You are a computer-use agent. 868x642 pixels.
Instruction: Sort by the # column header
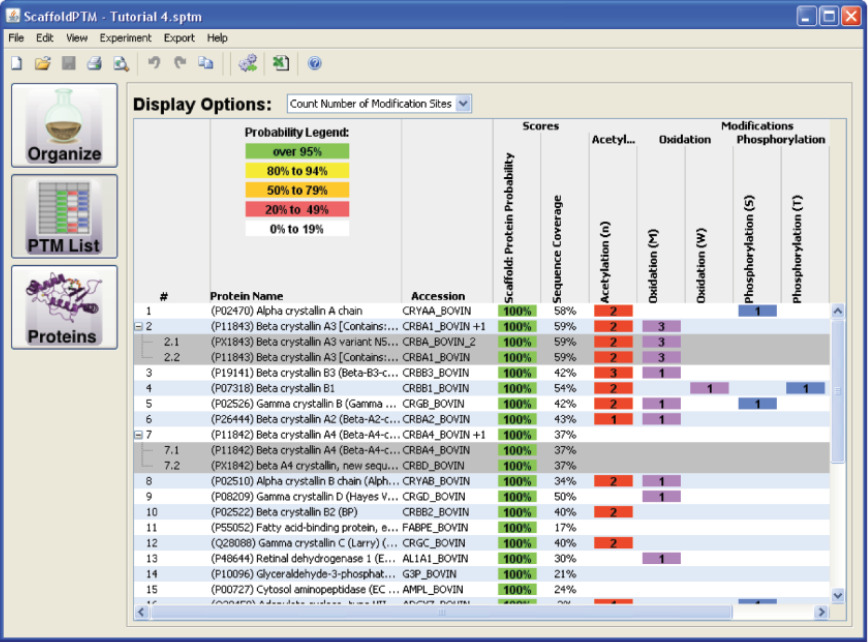164,297
